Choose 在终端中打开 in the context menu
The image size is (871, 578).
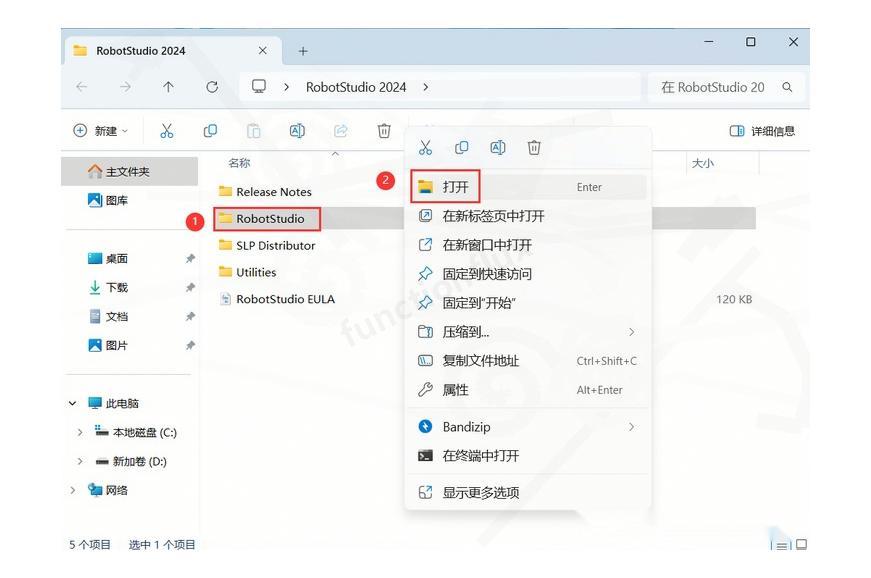(x=528, y=456)
